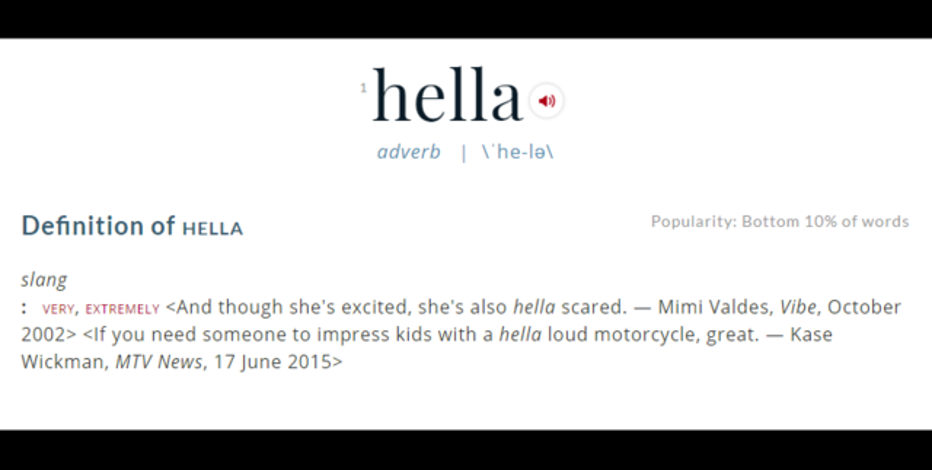Screen dimensions: 932x470
Task: Click the large hella headword
Action: point(448,95)
